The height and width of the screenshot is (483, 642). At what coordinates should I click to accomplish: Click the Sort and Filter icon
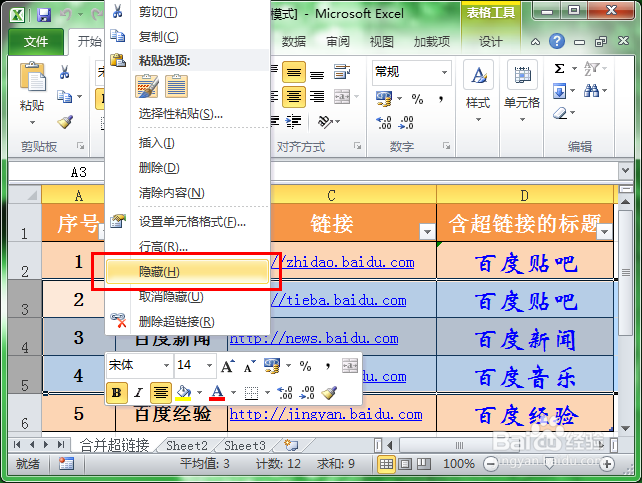coord(591,68)
